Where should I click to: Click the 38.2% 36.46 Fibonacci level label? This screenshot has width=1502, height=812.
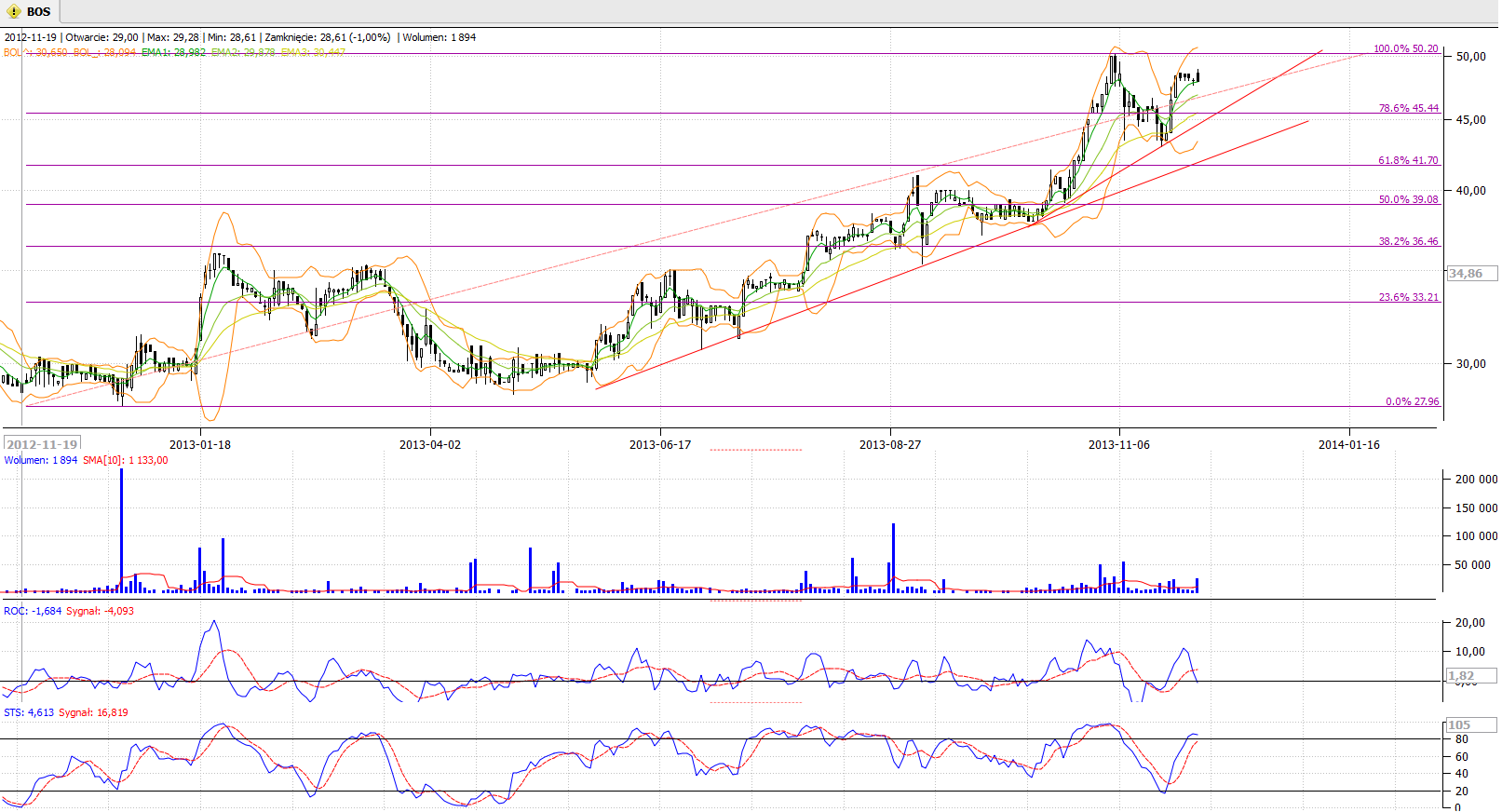pyautogui.click(x=1408, y=241)
